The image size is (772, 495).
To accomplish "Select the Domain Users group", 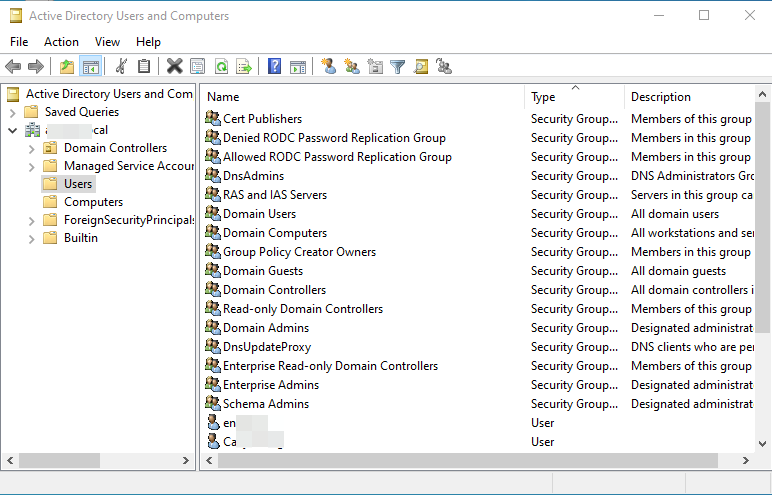I will tap(259, 213).
